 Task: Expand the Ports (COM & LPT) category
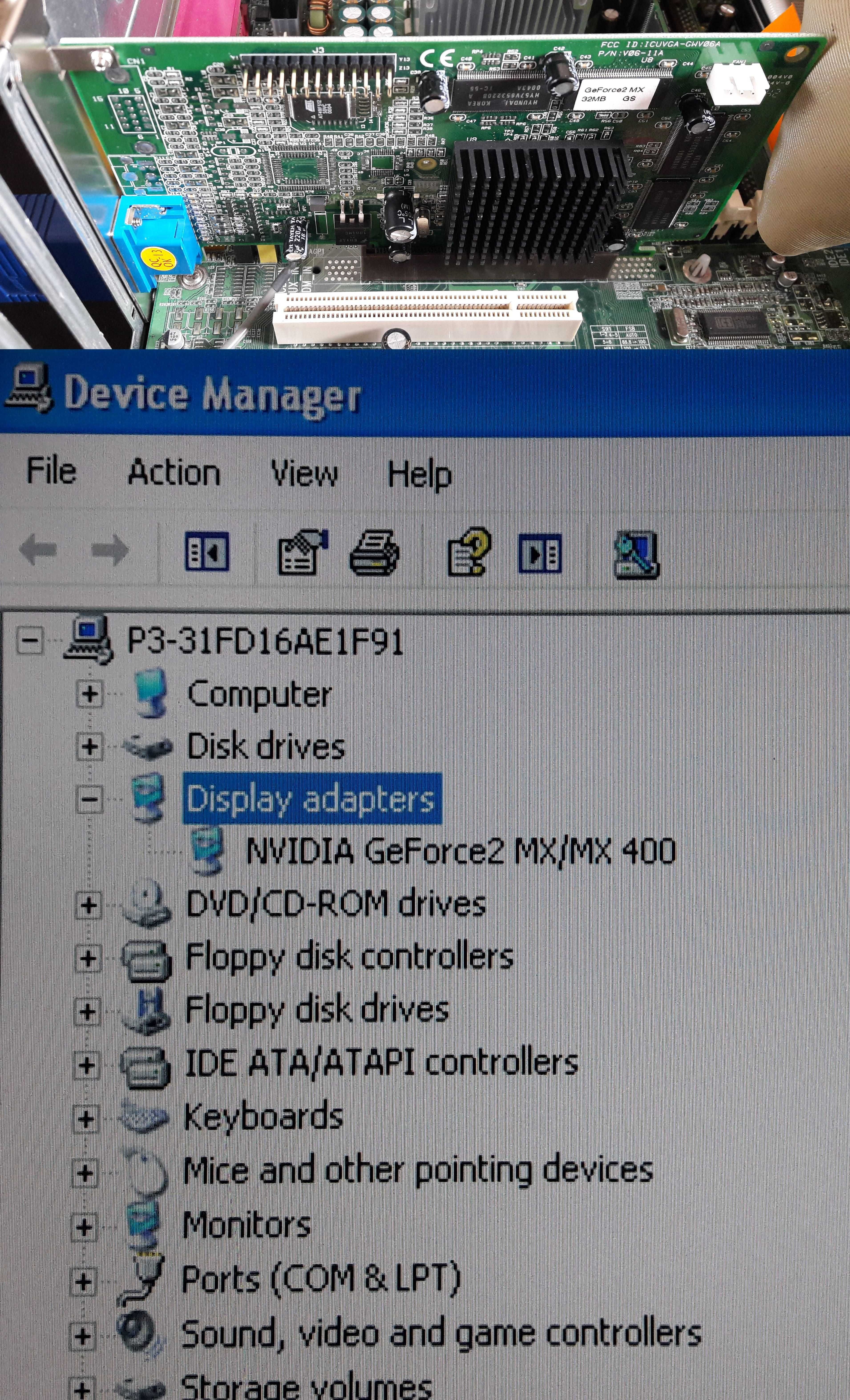coord(83,1282)
